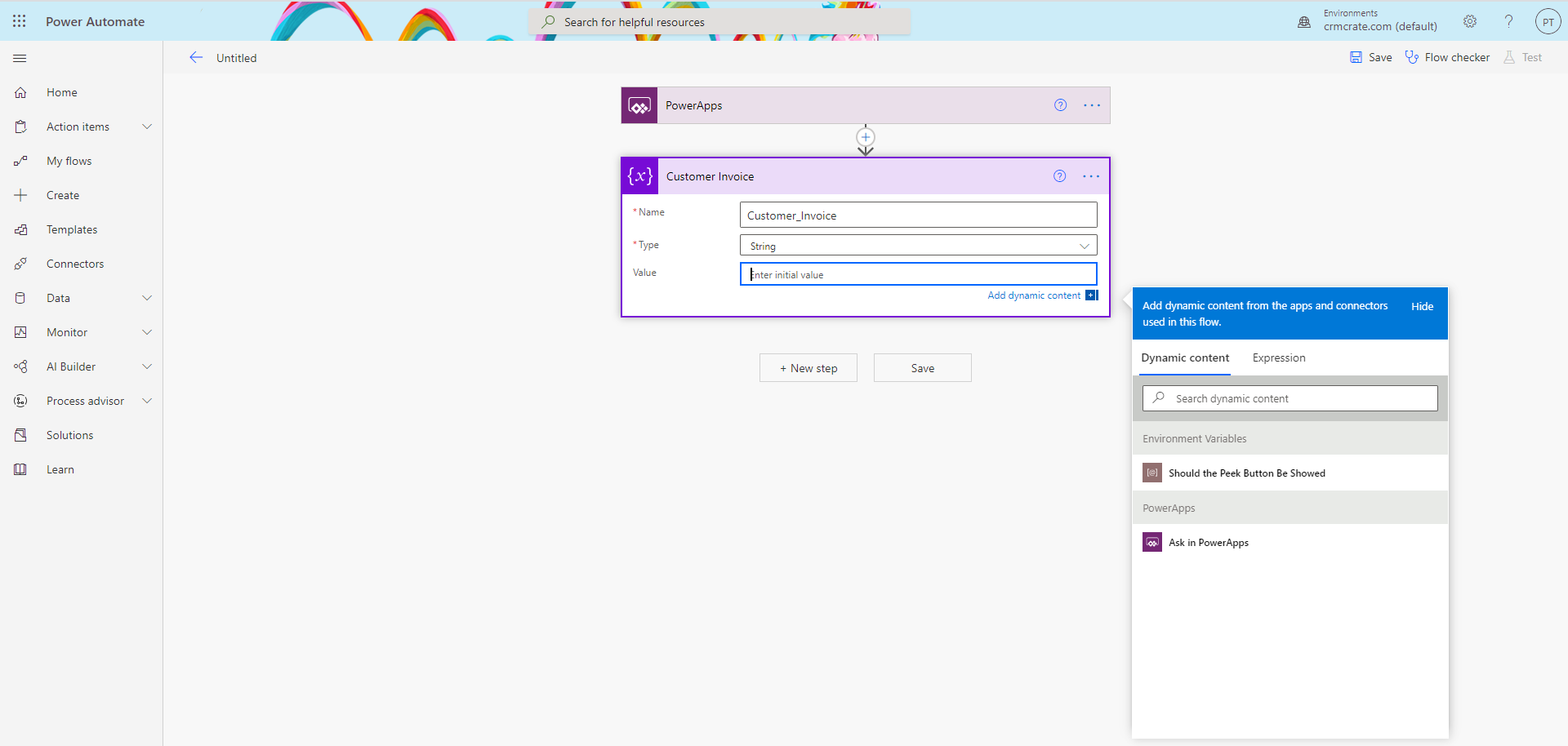
Task: Click the + New step button
Action: click(x=808, y=367)
